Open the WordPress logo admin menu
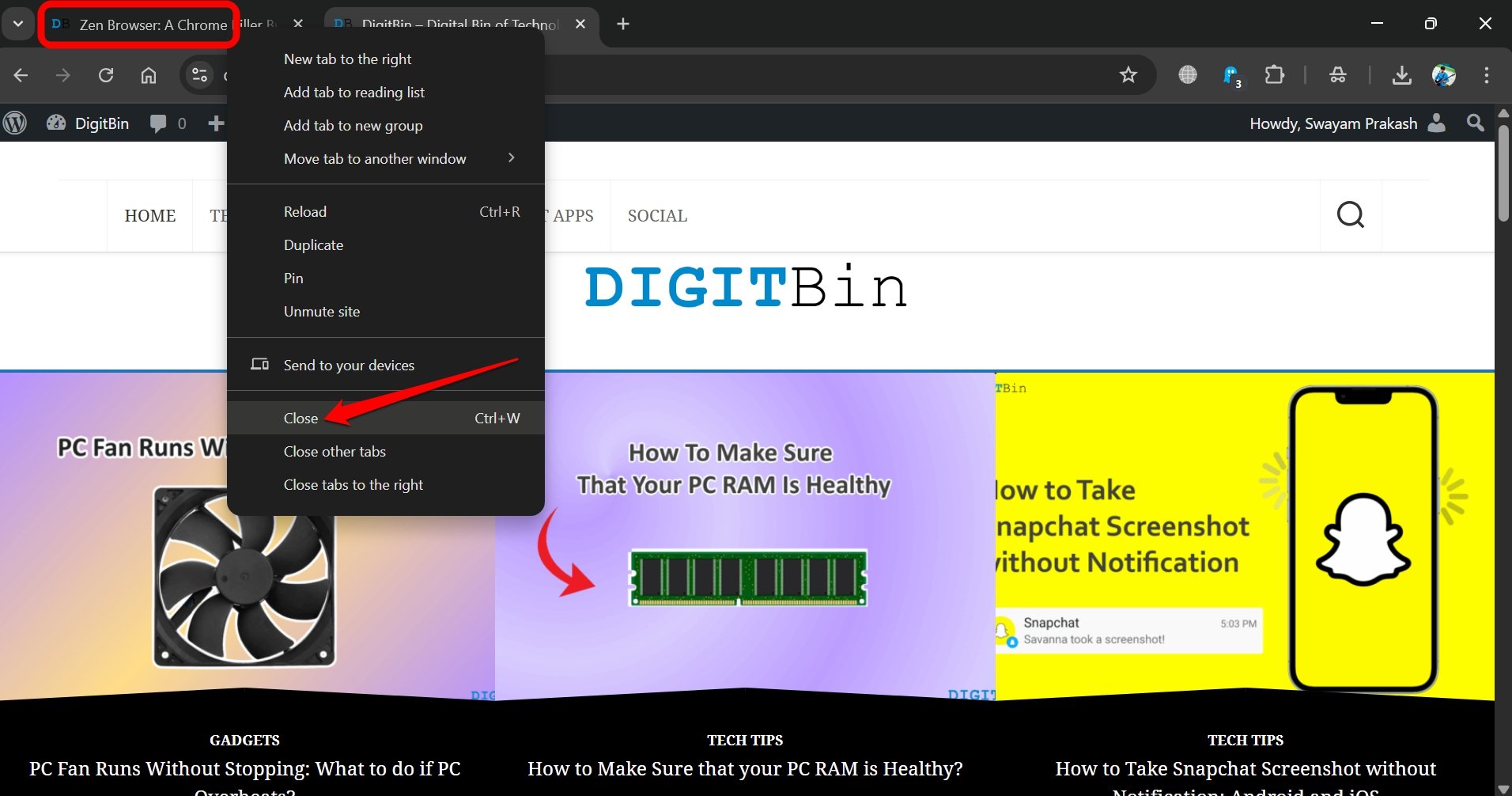 15,123
